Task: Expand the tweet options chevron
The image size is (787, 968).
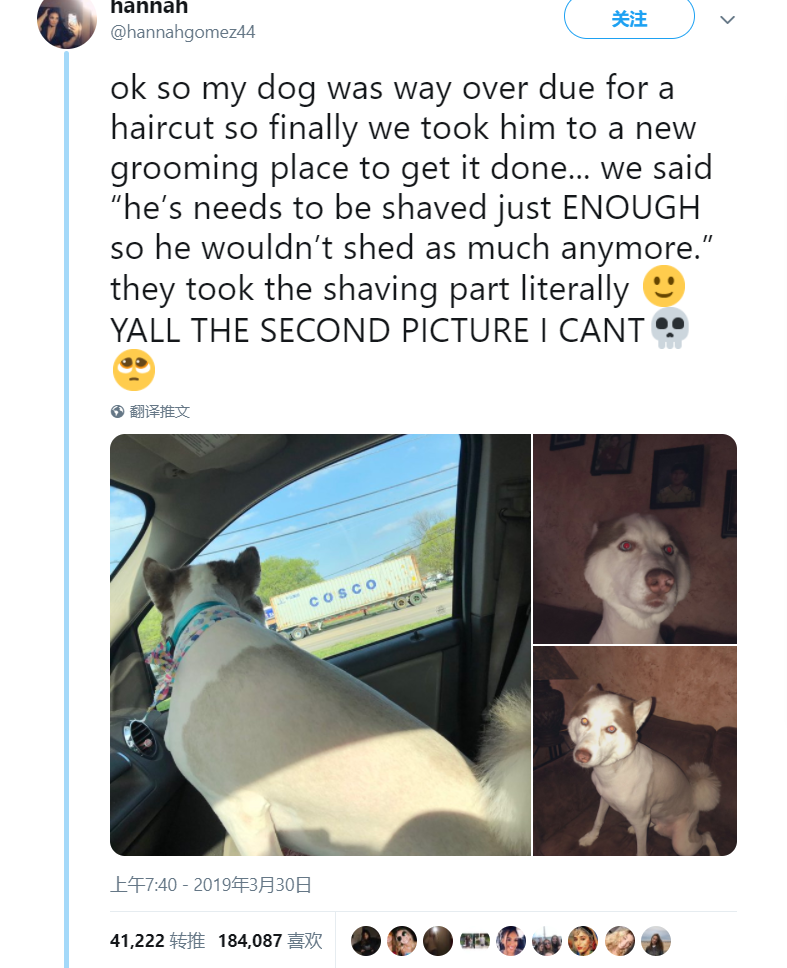Action: pos(728,20)
